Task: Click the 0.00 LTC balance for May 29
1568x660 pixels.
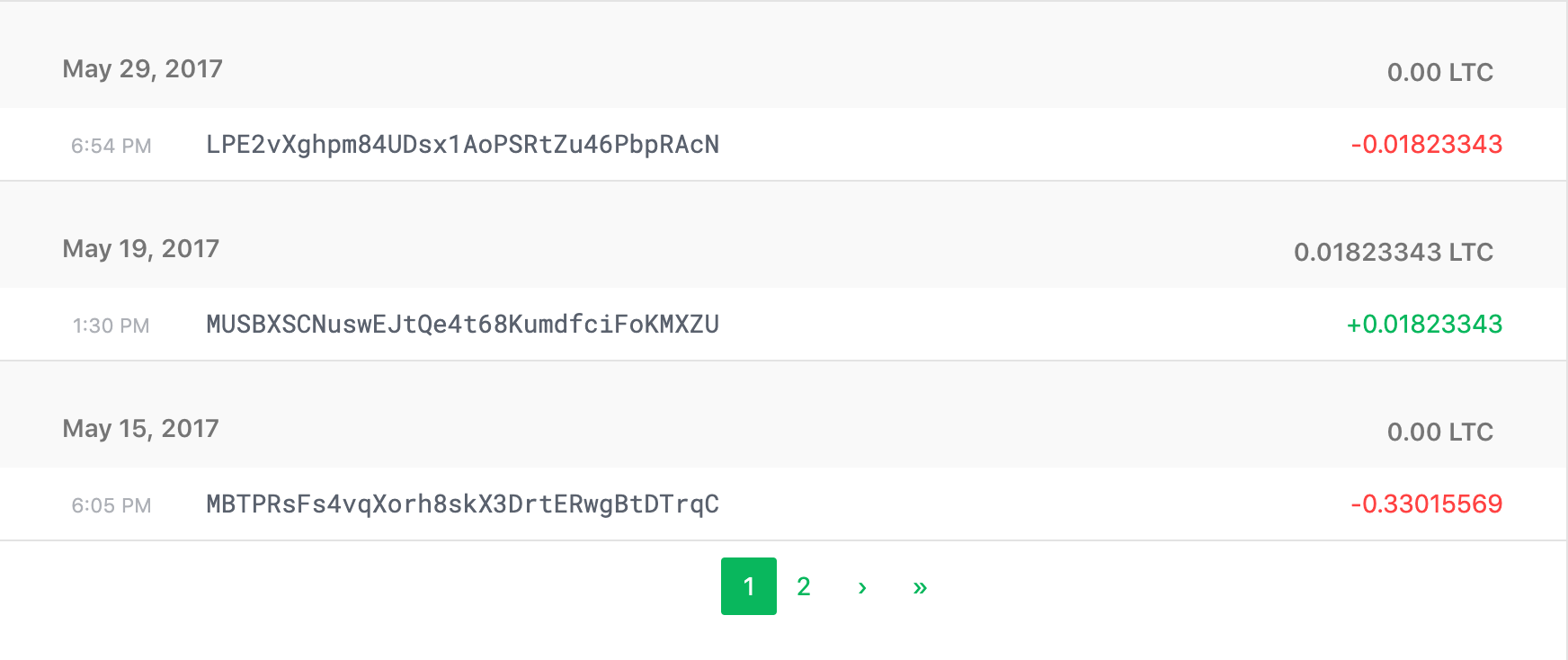Action: 1439,72
